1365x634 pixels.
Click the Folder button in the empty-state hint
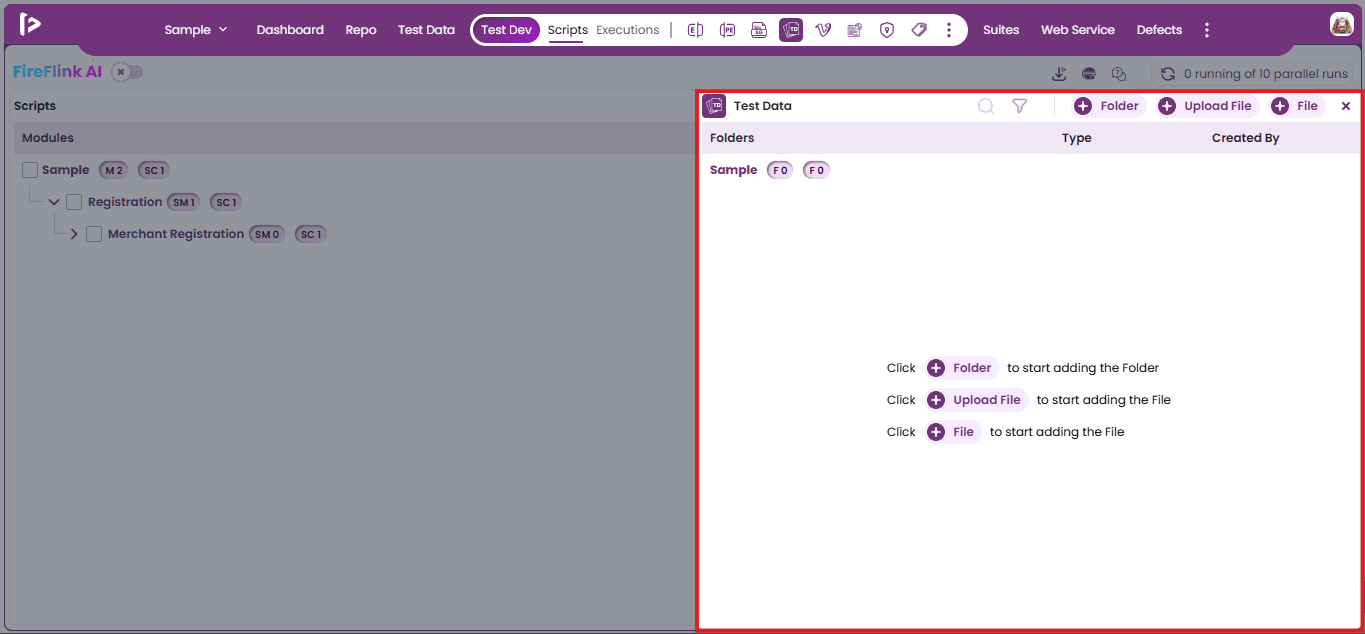tap(962, 368)
